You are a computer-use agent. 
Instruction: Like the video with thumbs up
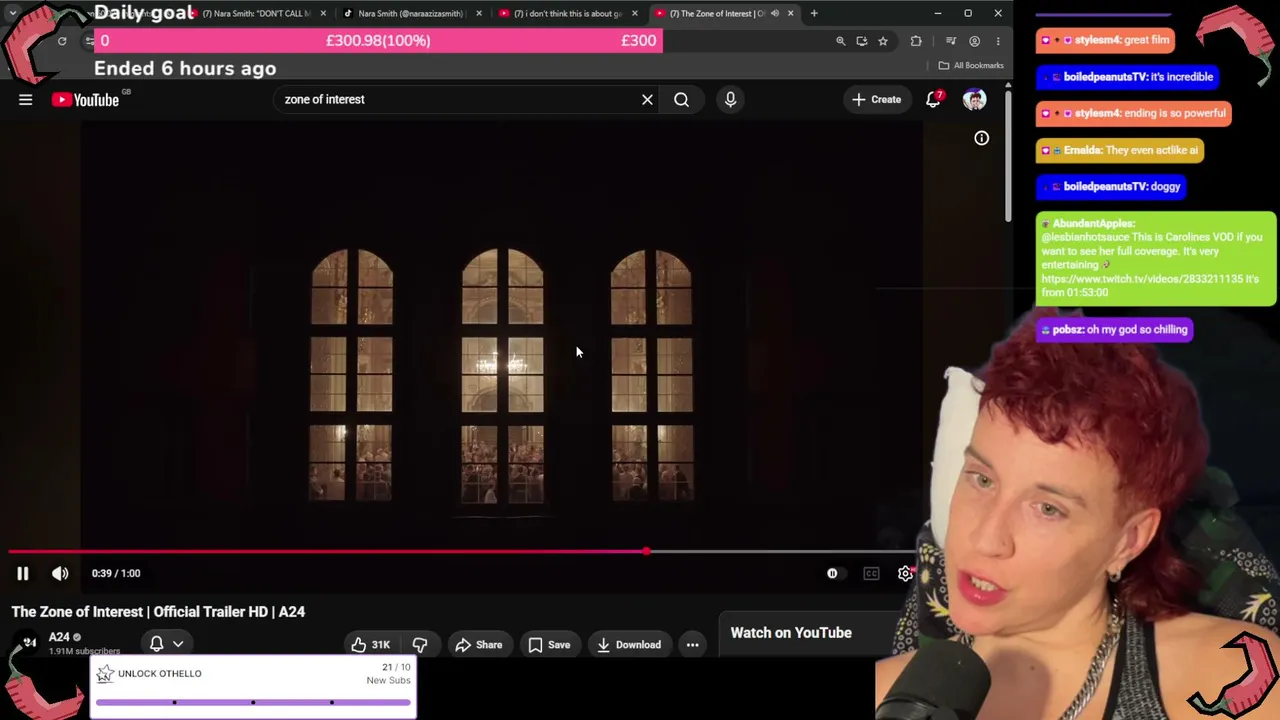tap(370, 645)
